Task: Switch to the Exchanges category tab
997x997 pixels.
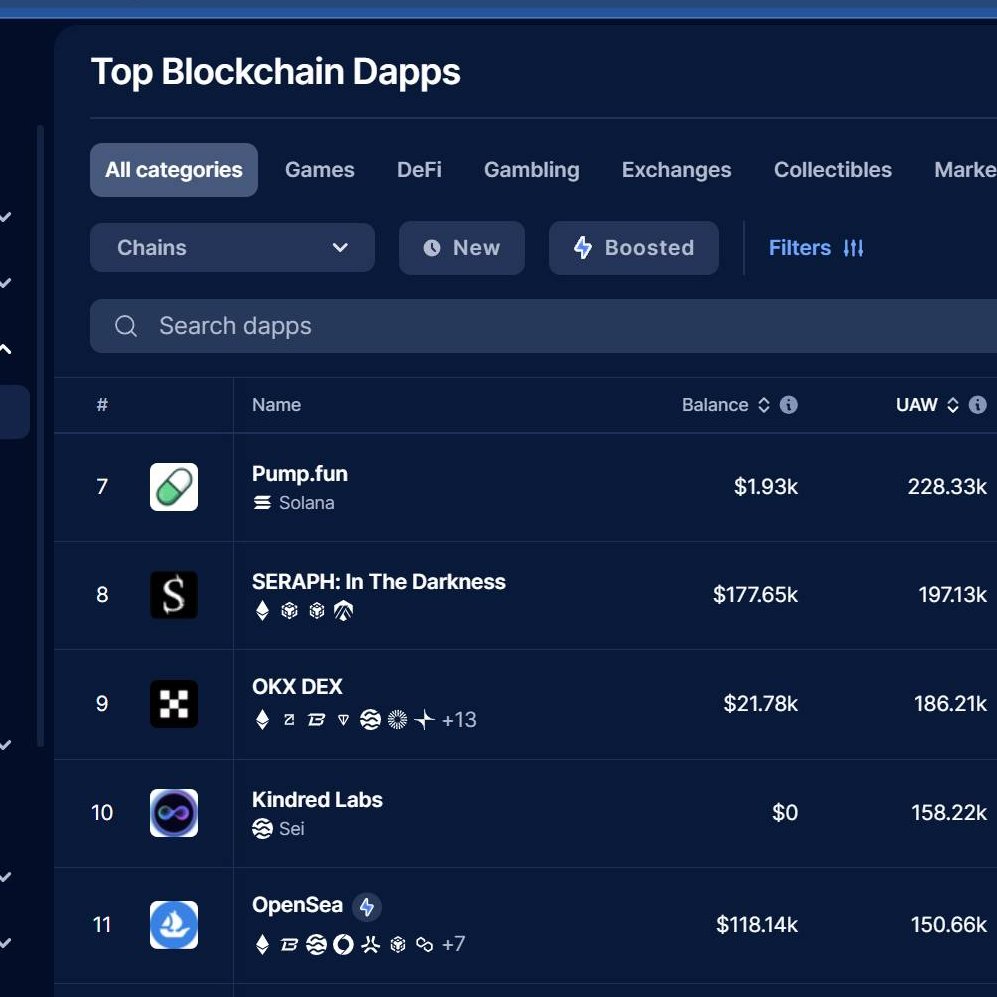Action: pyautogui.click(x=677, y=170)
